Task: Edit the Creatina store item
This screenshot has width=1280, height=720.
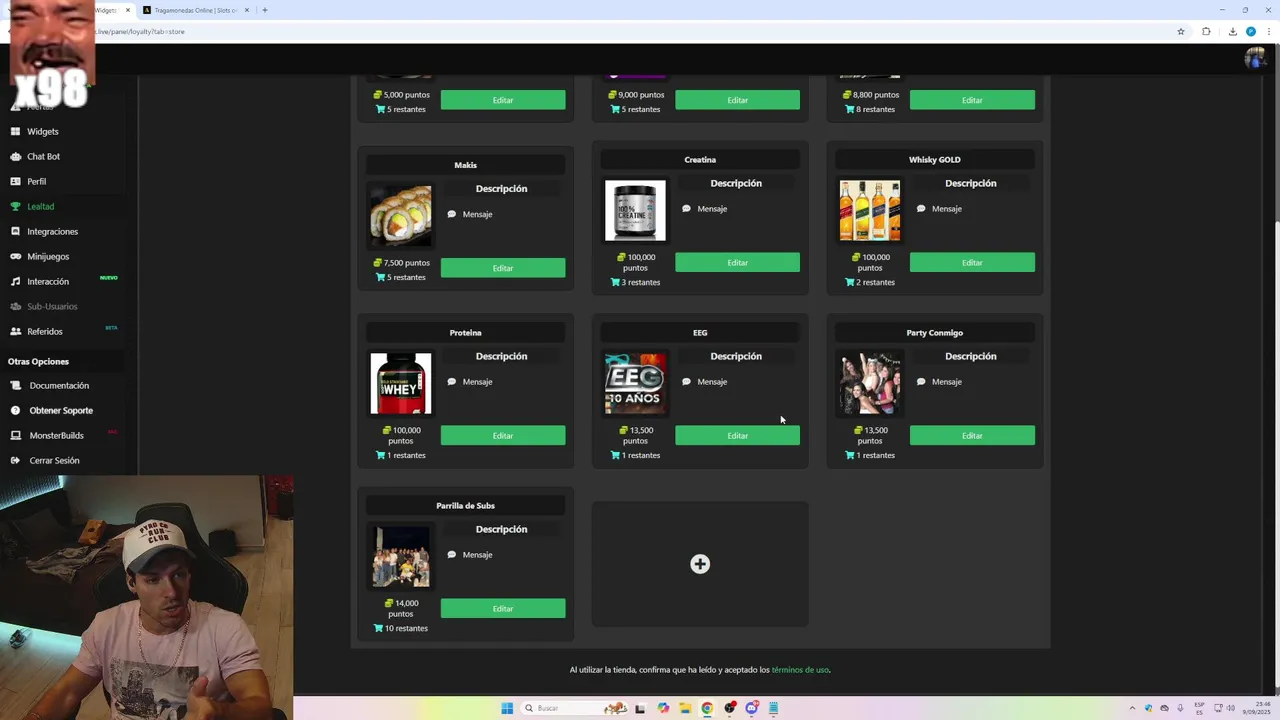Action: [x=737, y=262]
